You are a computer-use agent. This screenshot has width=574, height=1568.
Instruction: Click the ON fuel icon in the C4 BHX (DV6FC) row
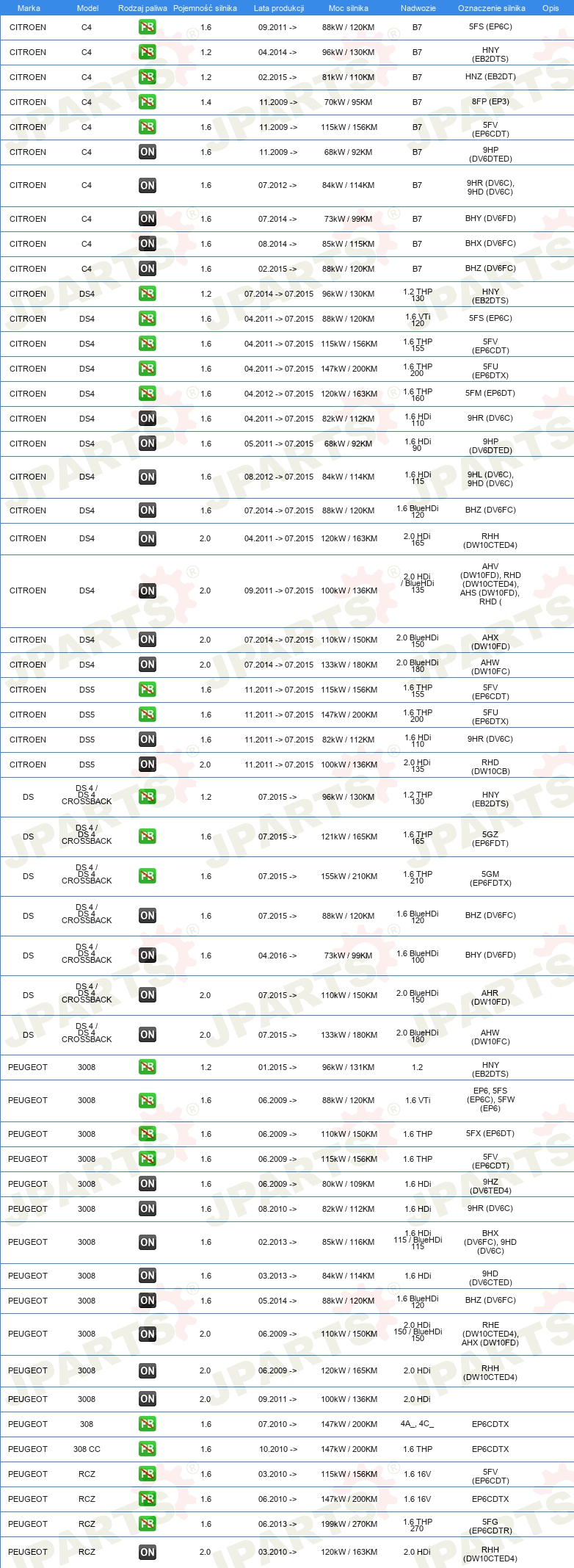[147, 244]
